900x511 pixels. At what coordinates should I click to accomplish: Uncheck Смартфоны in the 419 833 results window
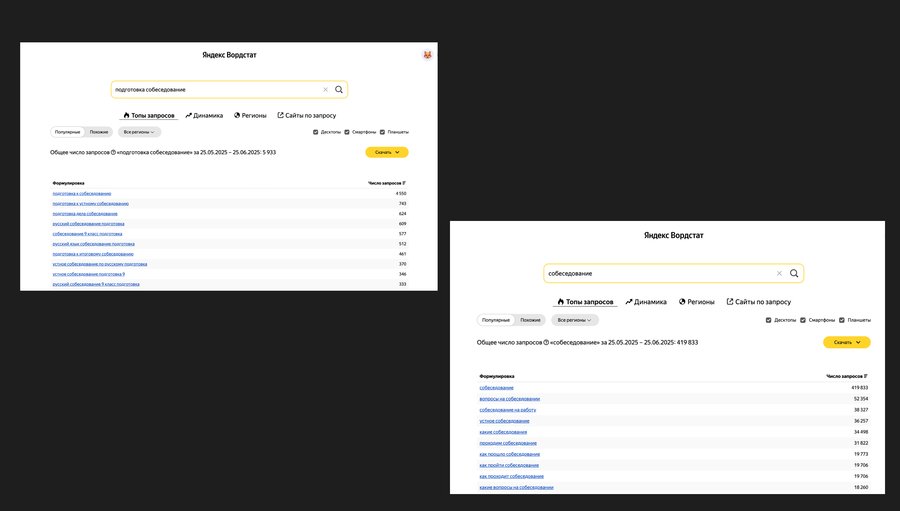click(803, 320)
